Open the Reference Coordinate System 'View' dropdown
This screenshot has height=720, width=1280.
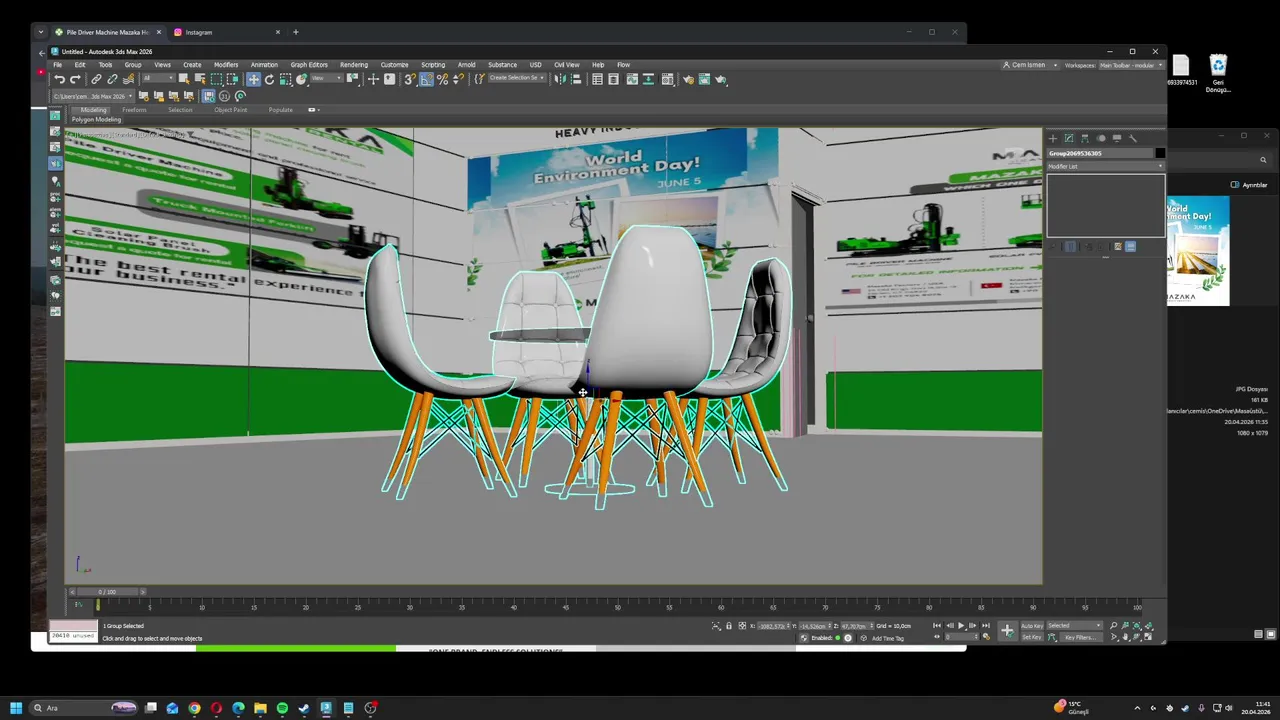324,79
